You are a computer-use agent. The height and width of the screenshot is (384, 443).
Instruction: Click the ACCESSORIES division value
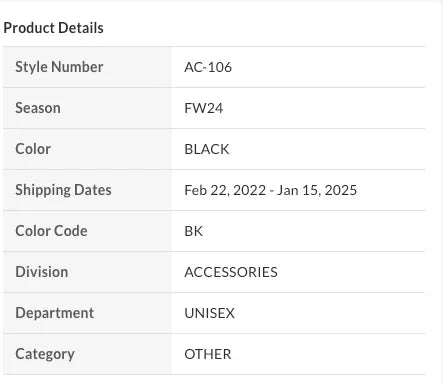click(231, 272)
